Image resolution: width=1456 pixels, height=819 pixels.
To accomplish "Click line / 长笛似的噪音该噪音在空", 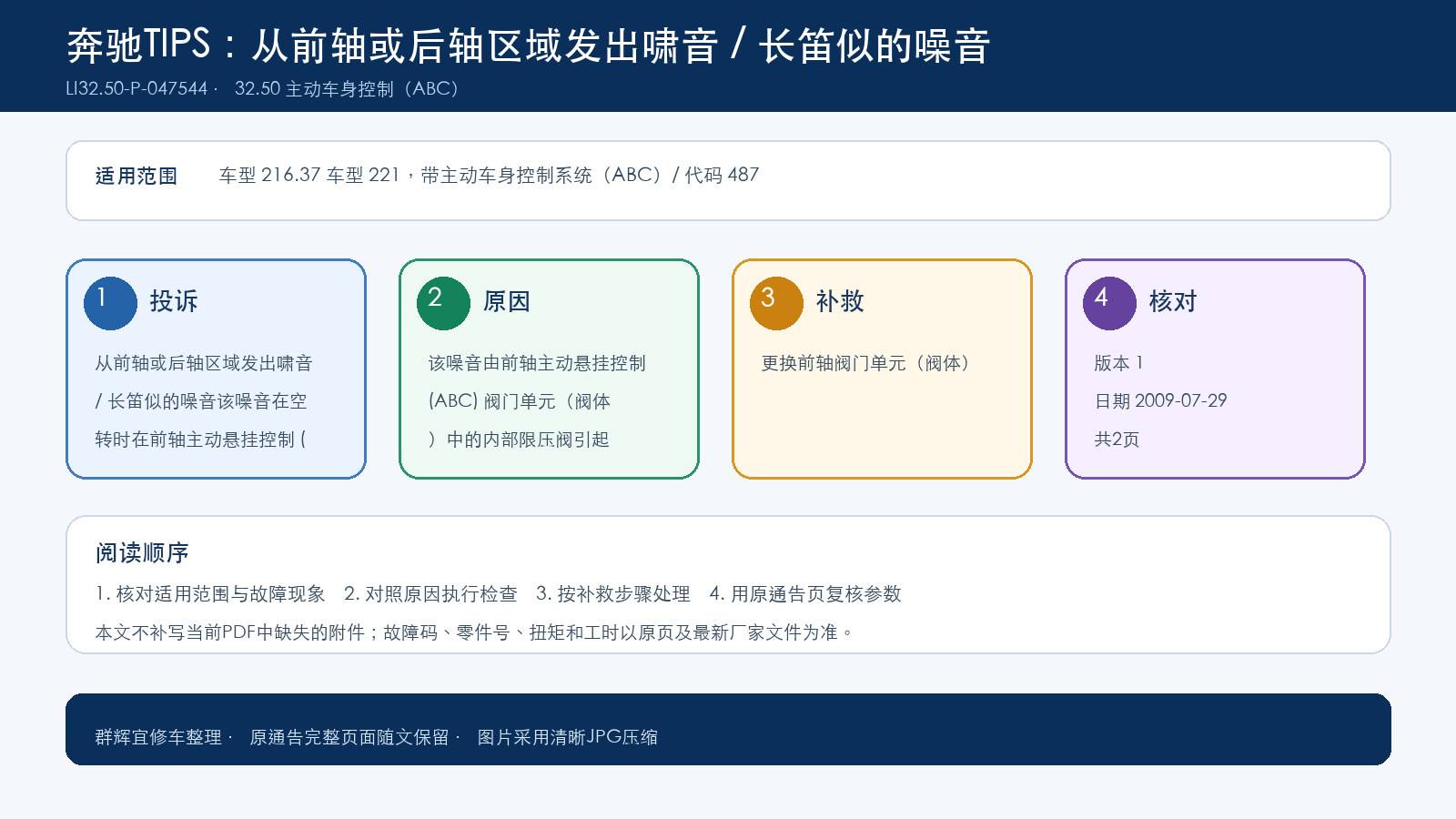I will (201, 401).
